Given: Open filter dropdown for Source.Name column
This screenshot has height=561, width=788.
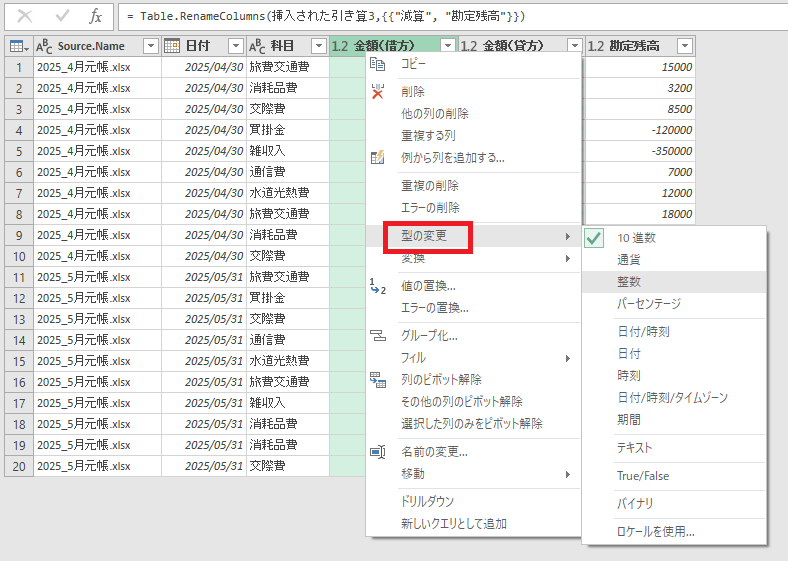Looking at the screenshot, I should click(x=150, y=46).
